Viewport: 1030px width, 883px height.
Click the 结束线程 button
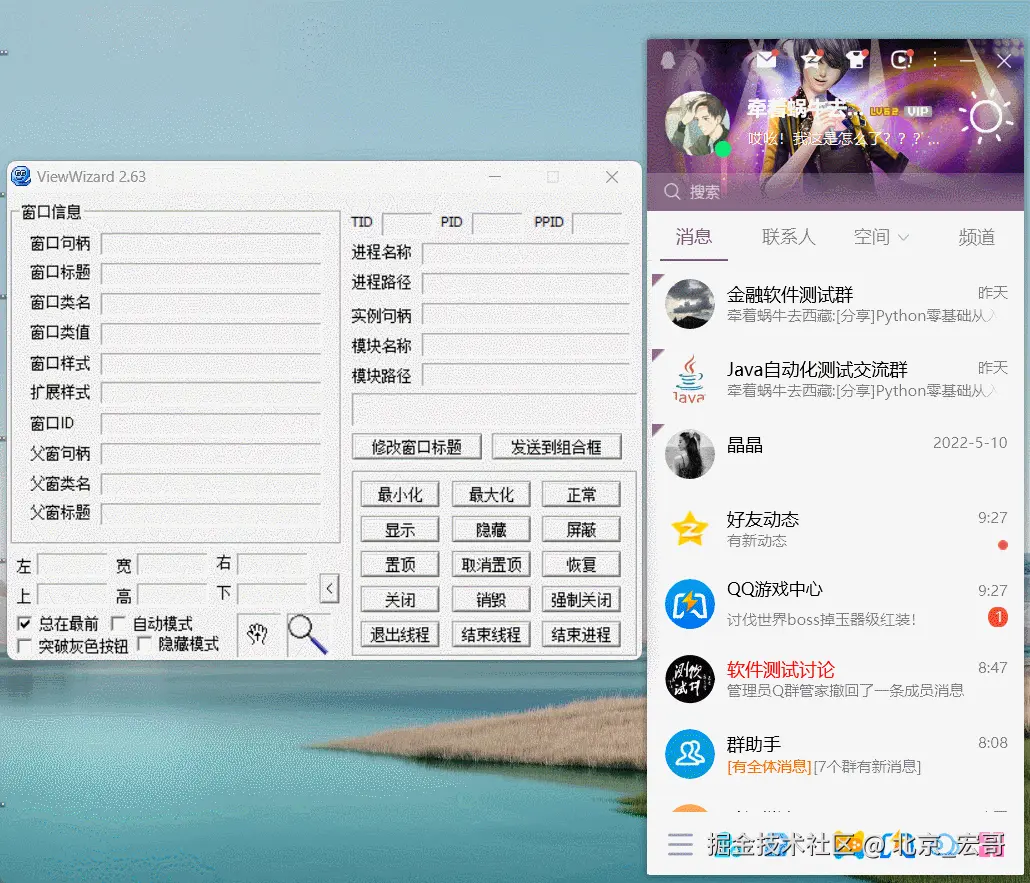tap(491, 635)
